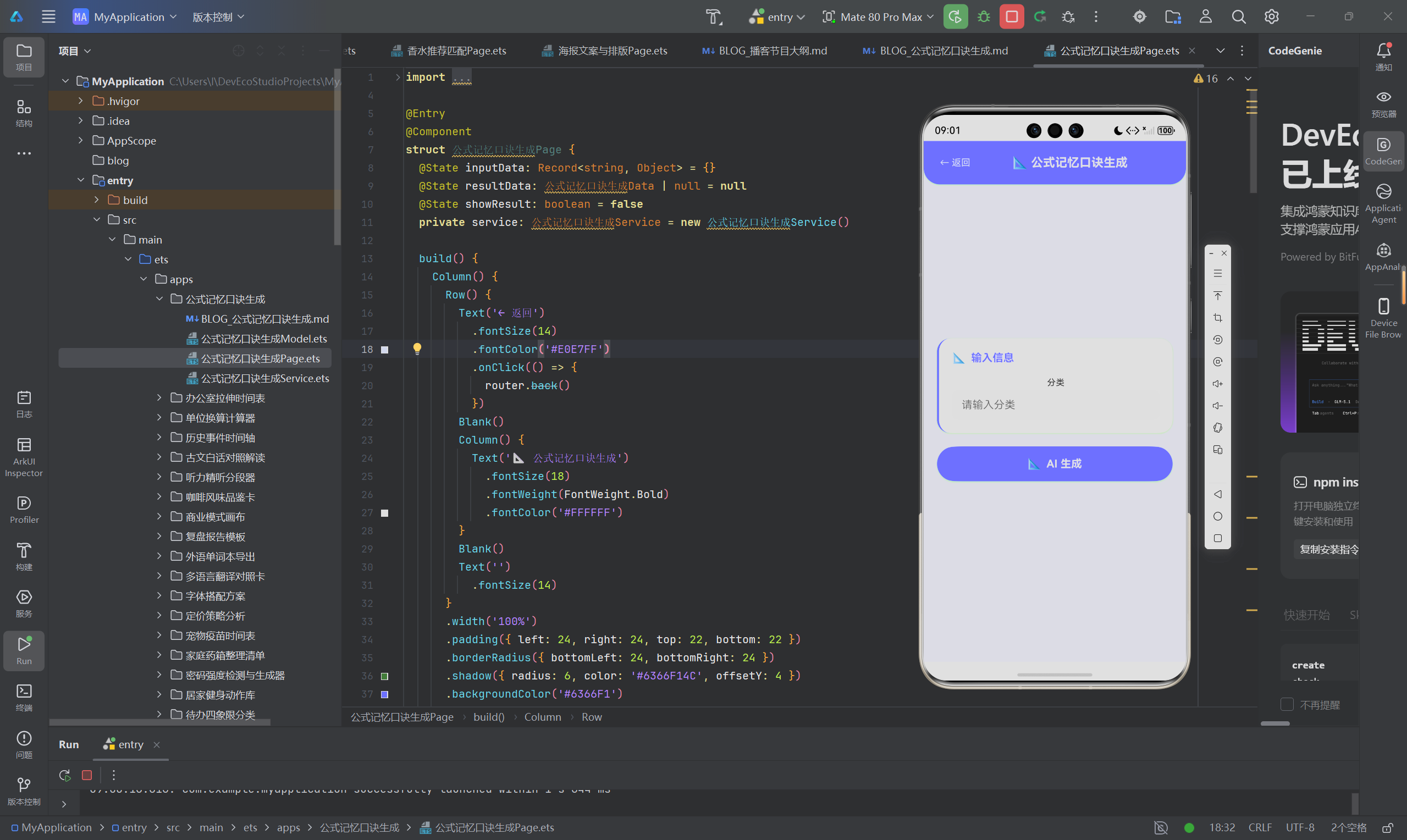Toggle the inspection widget showing 16 warnings
The height and width of the screenshot is (840, 1407).
tap(1206, 79)
